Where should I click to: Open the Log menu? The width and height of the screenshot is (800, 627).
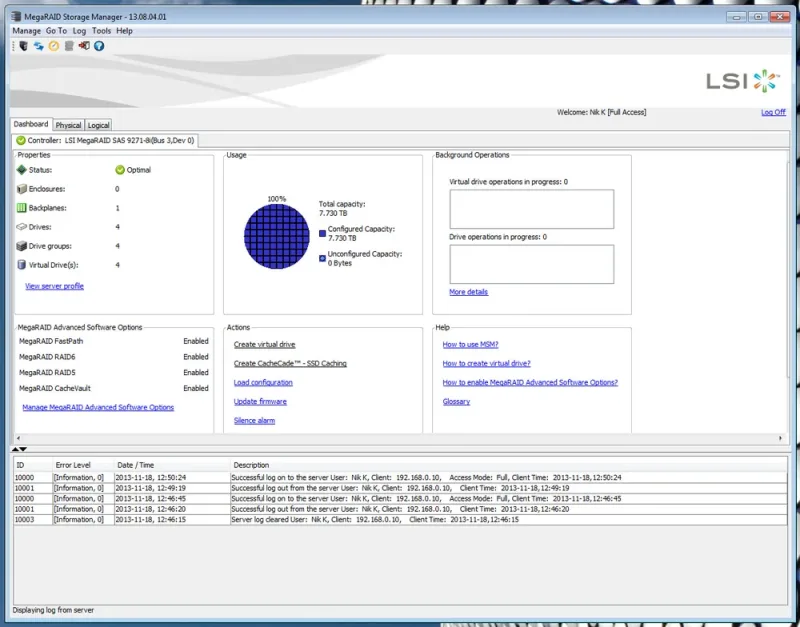(79, 31)
